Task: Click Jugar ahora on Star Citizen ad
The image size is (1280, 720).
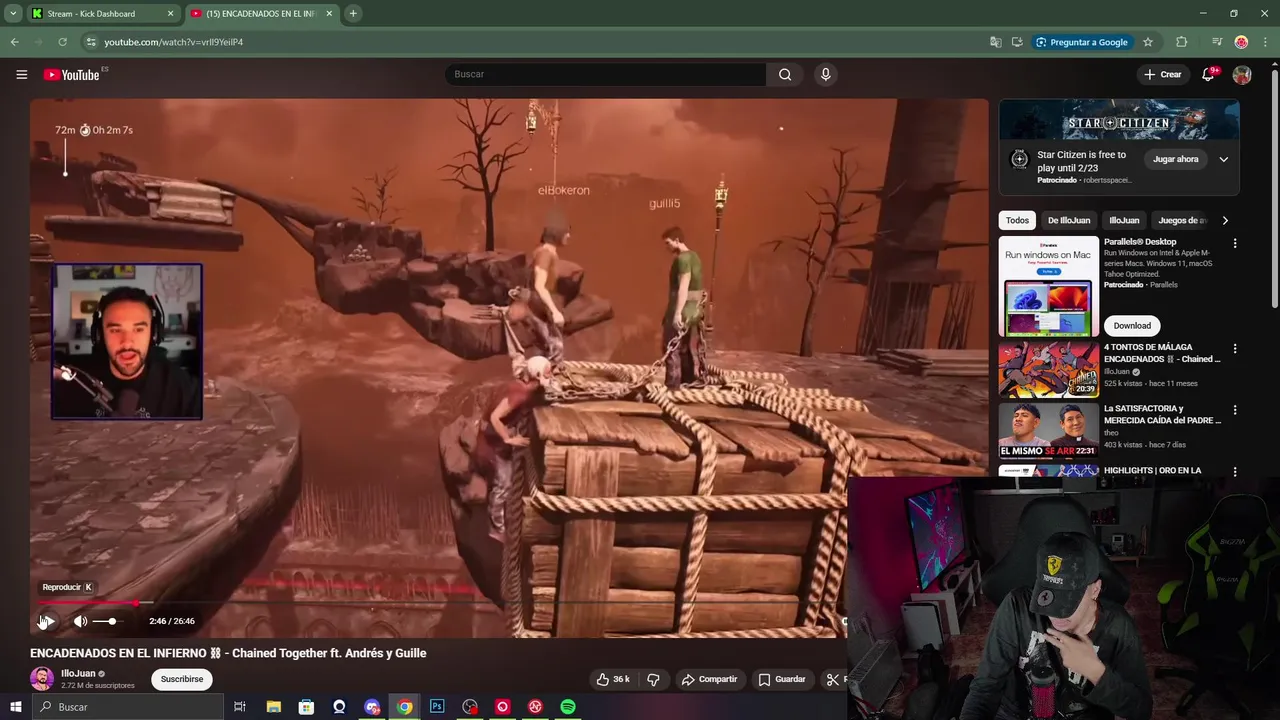Action: pyautogui.click(x=1175, y=159)
